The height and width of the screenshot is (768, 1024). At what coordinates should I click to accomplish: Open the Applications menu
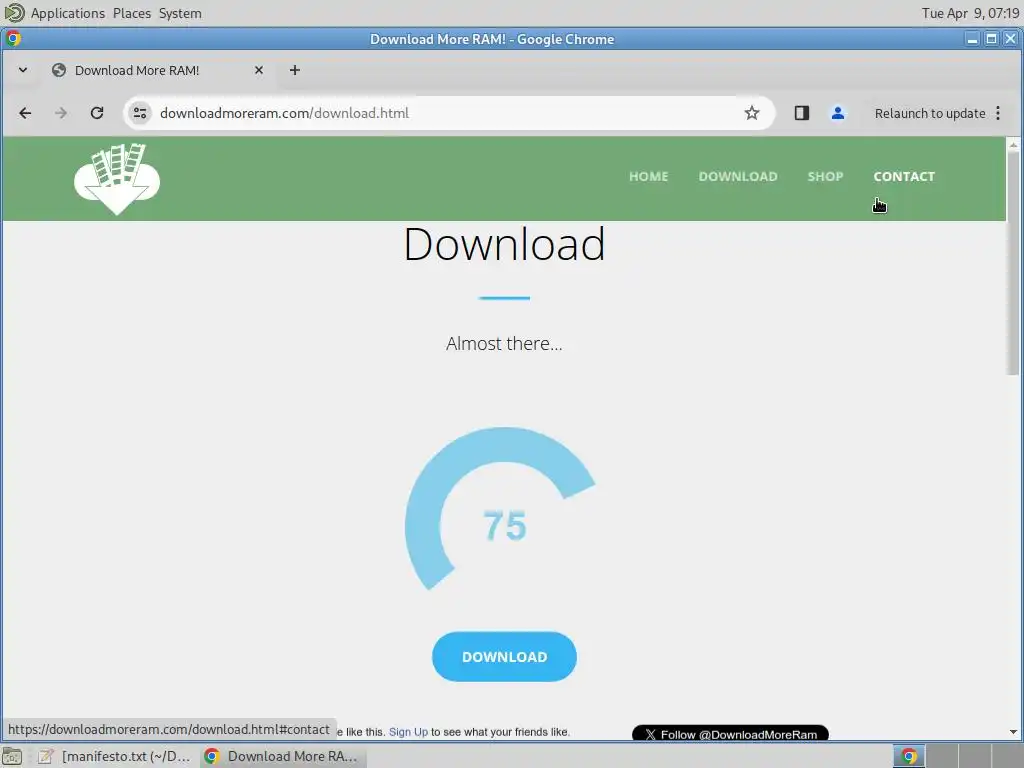point(67,13)
